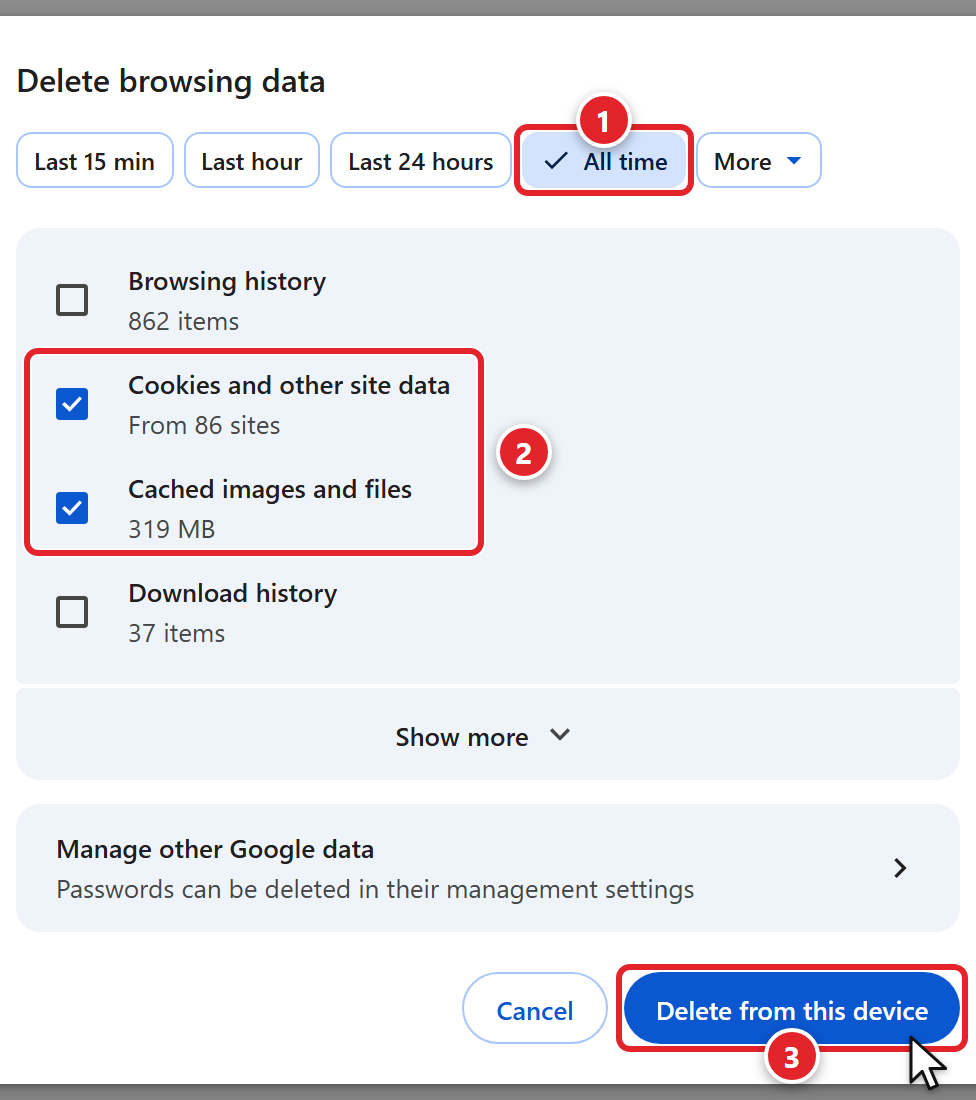Select the Last 24 hours time range
976x1100 pixels.
[420, 161]
